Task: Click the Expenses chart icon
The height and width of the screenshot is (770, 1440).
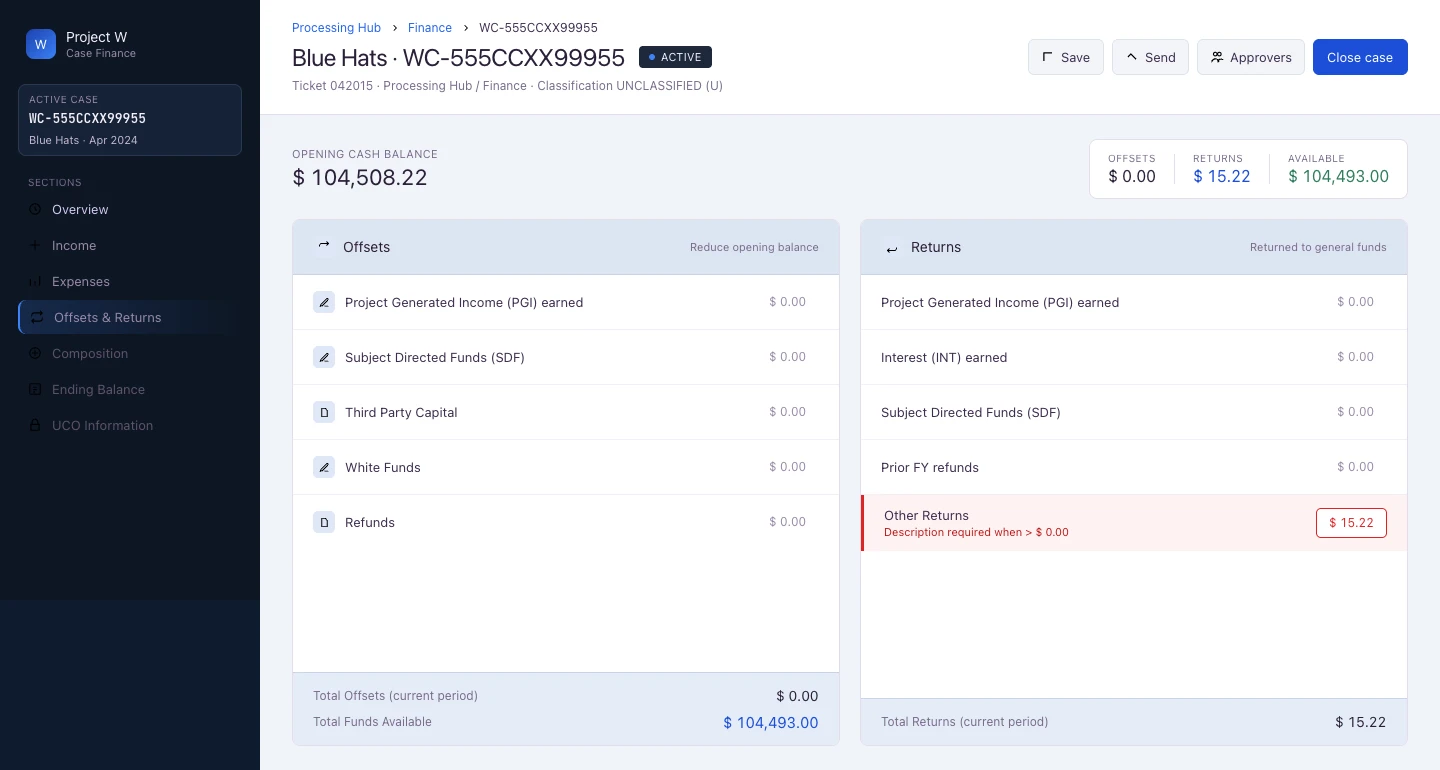Action: (x=35, y=282)
